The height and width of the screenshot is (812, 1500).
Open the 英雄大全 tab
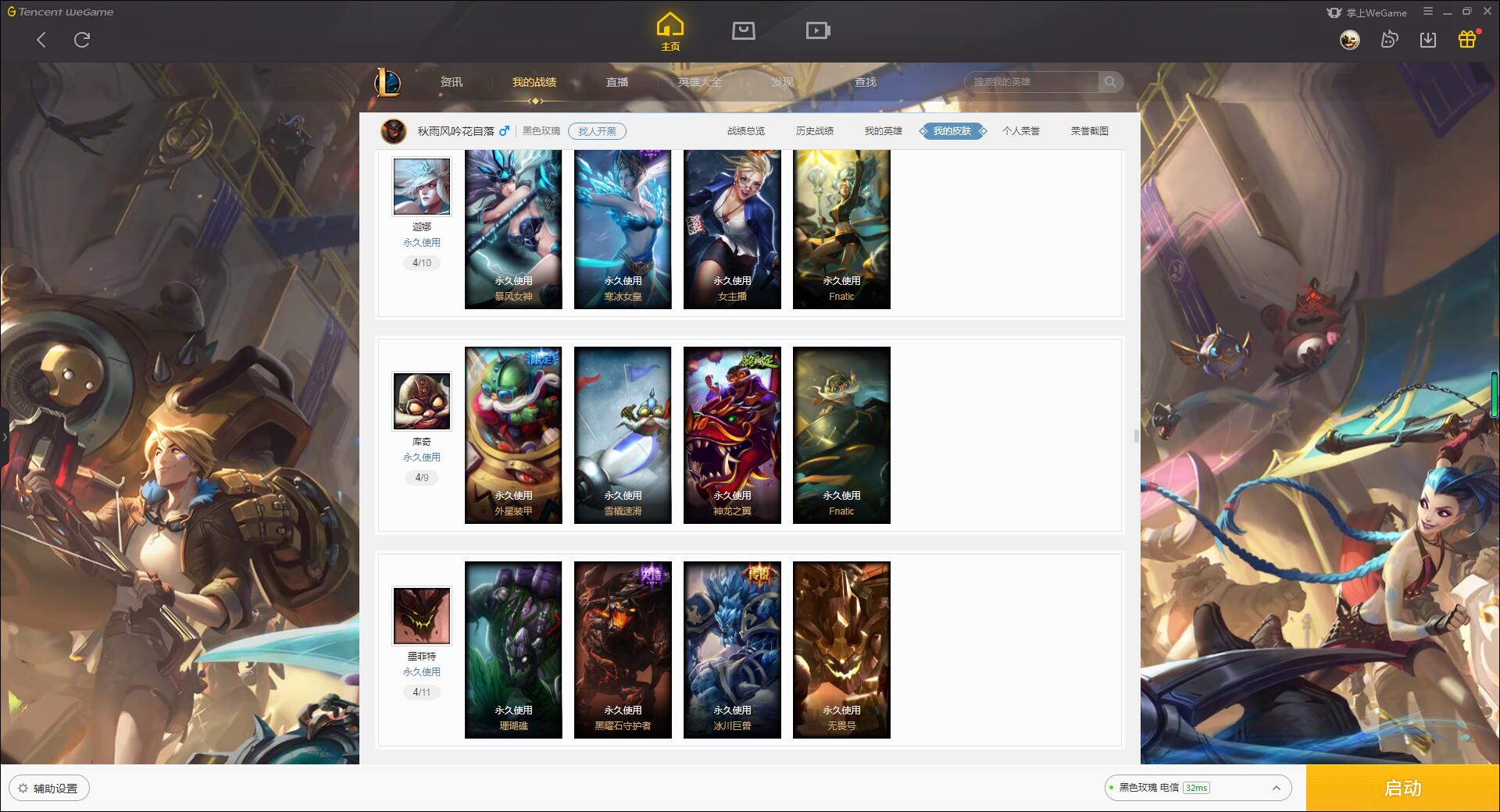pyautogui.click(x=700, y=82)
